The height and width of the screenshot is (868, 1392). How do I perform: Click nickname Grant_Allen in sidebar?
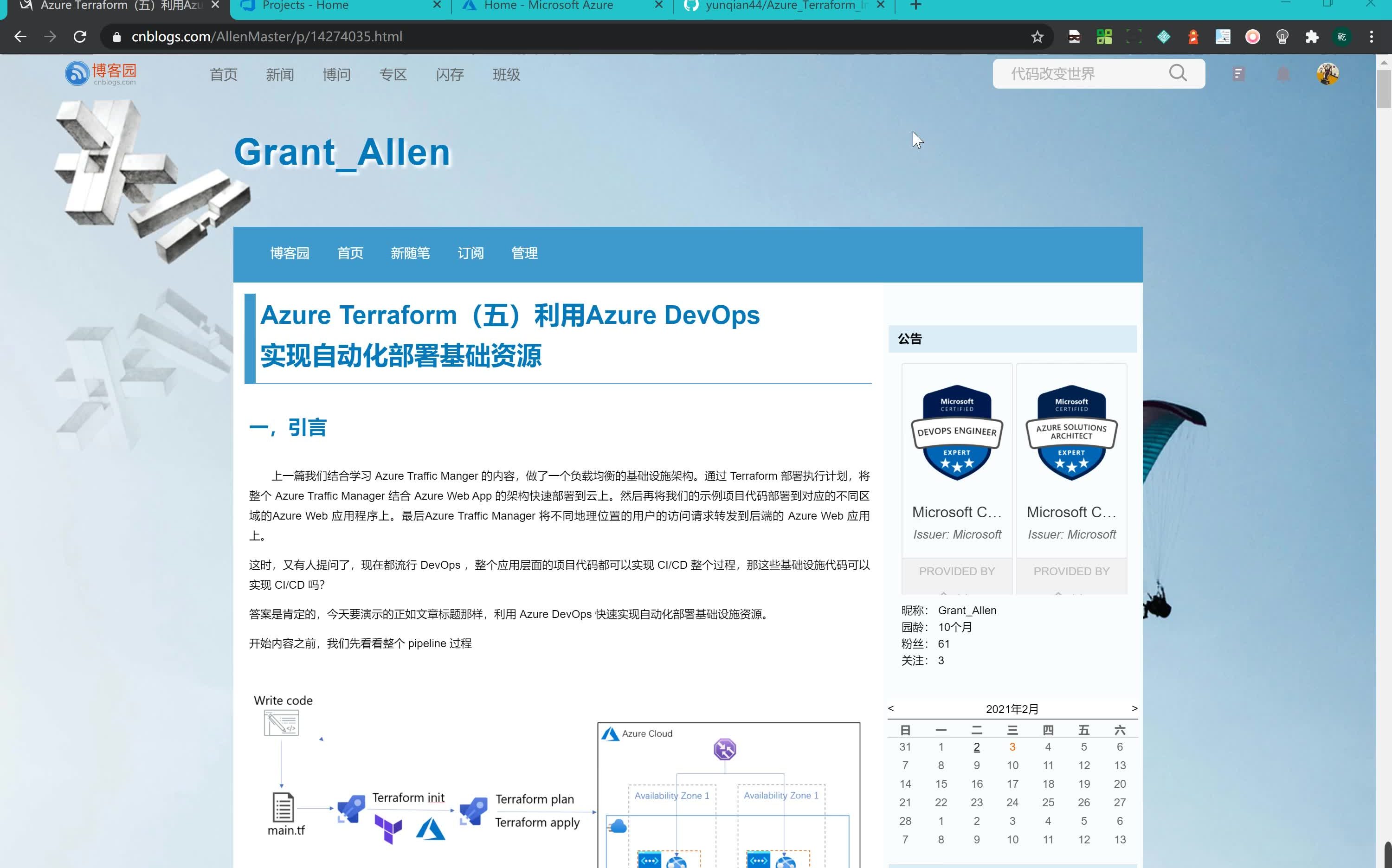pyautogui.click(x=967, y=610)
